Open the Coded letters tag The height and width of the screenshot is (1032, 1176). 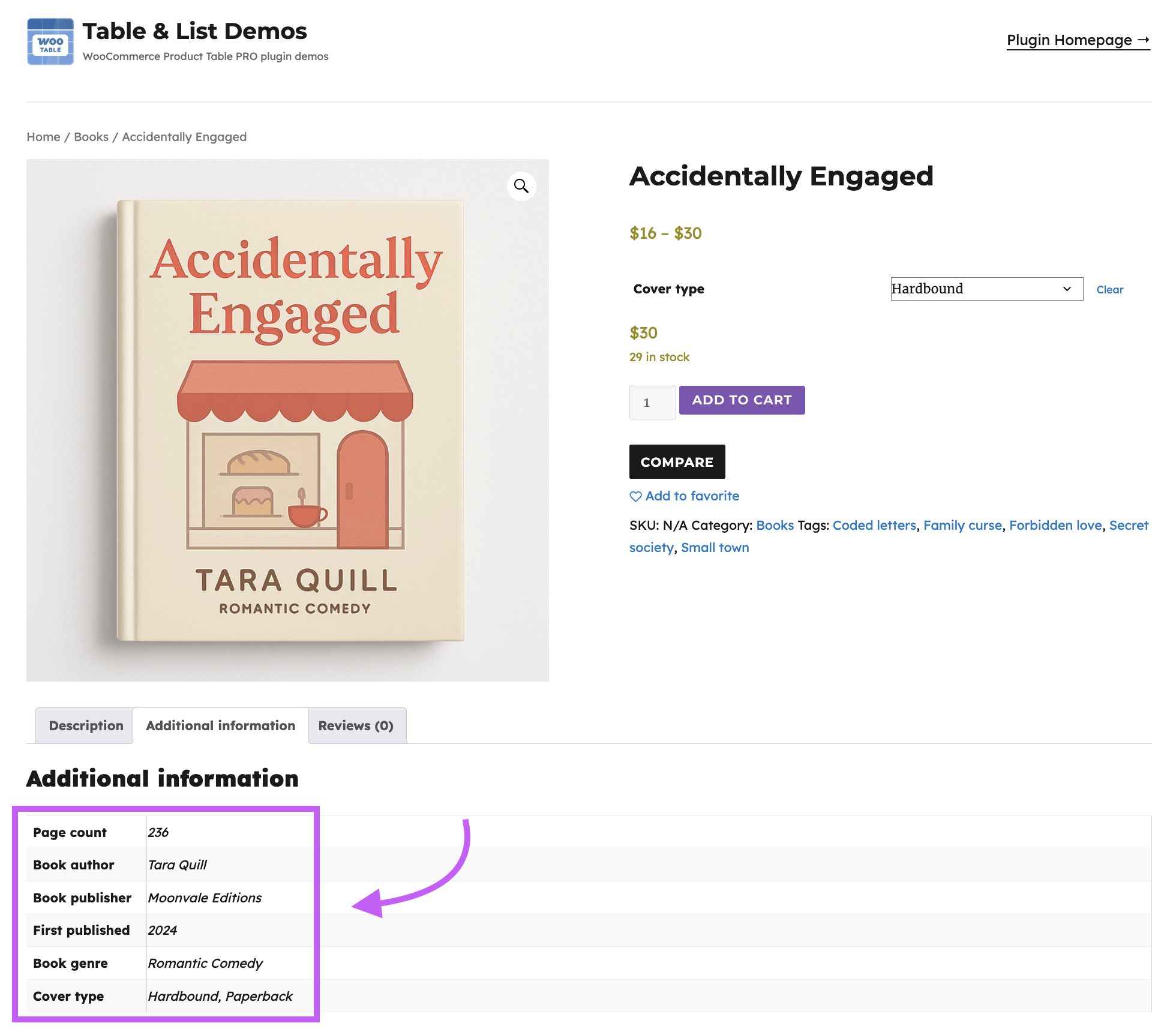(x=874, y=525)
